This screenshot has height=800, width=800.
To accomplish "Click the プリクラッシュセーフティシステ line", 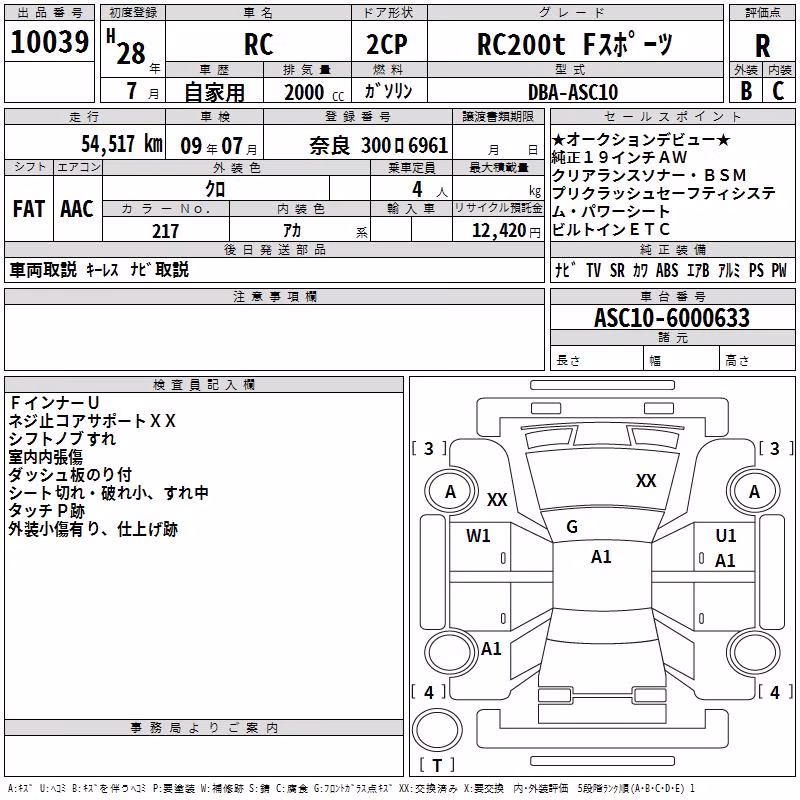I will 664,193.
